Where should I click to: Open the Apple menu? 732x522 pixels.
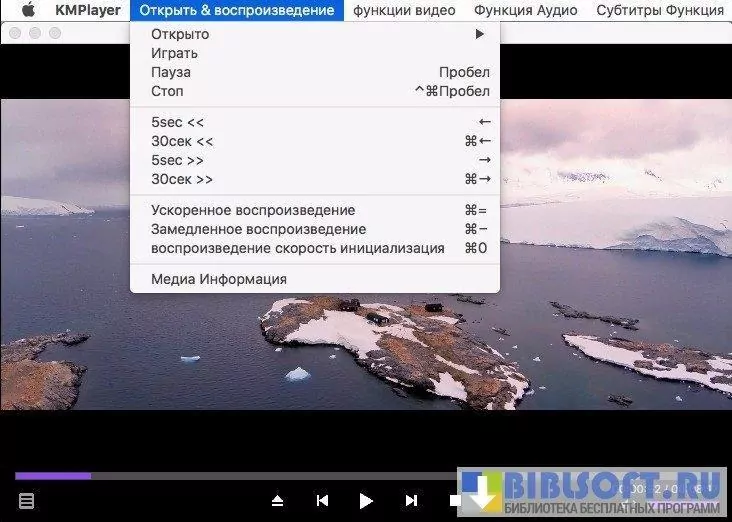pyautogui.click(x=28, y=10)
